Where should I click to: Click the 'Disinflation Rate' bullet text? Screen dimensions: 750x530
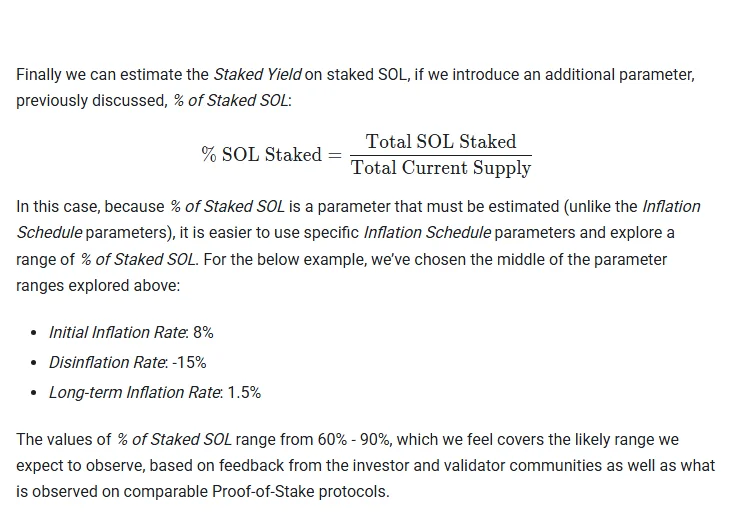pyautogui.click(x=107, y=363)
